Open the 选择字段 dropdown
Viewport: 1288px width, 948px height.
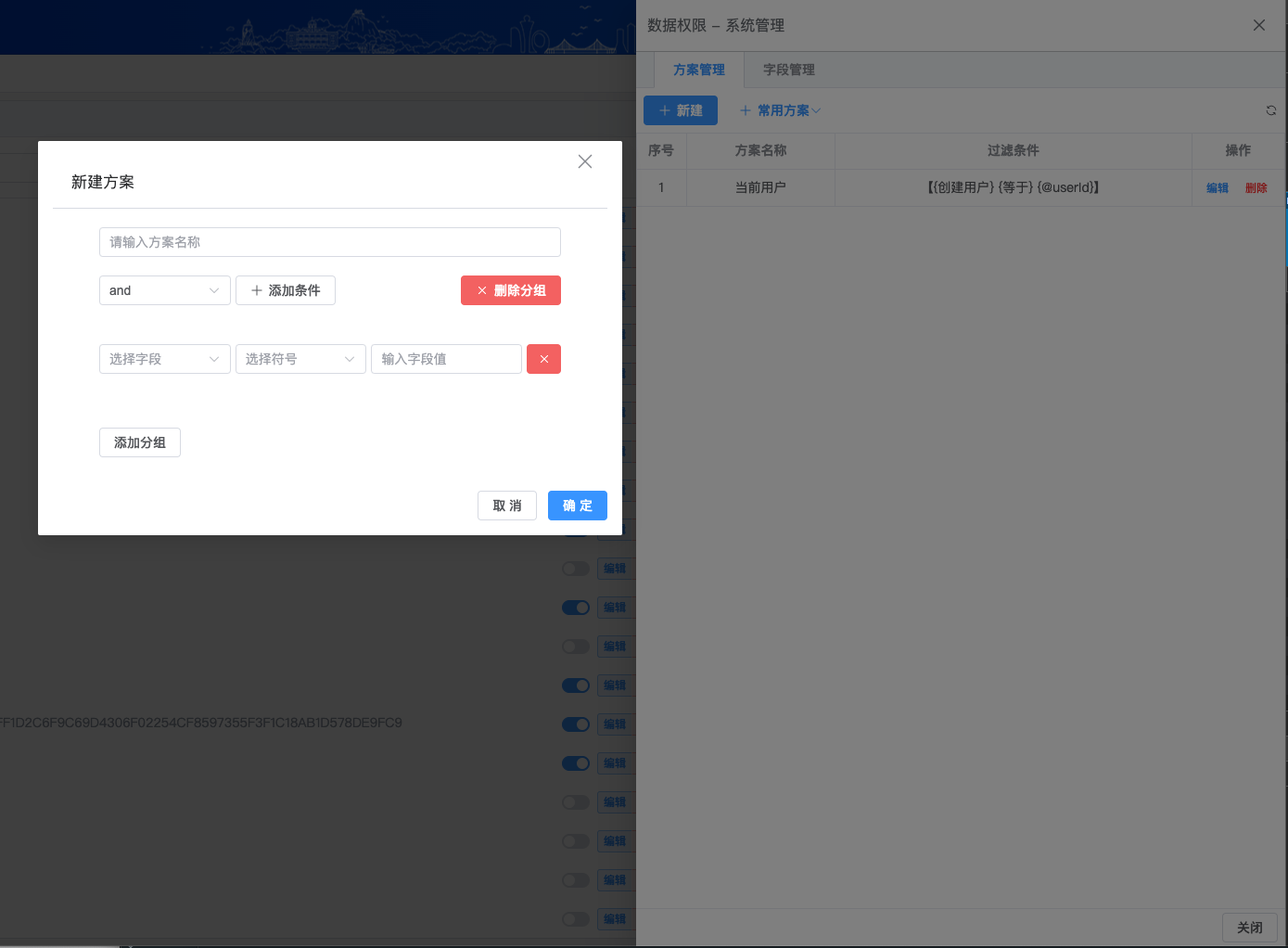pyautogui.click(x=164, y=359)
